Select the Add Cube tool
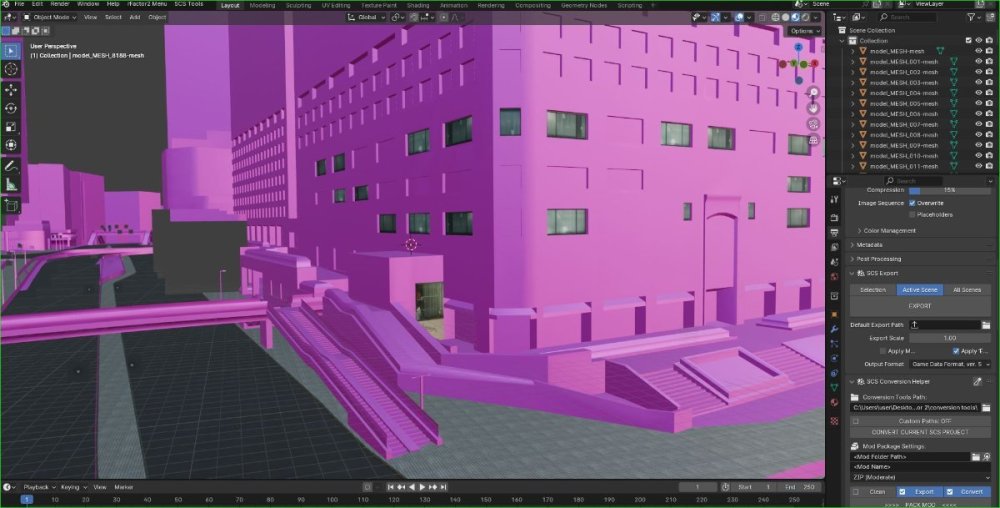 point(11,205)
